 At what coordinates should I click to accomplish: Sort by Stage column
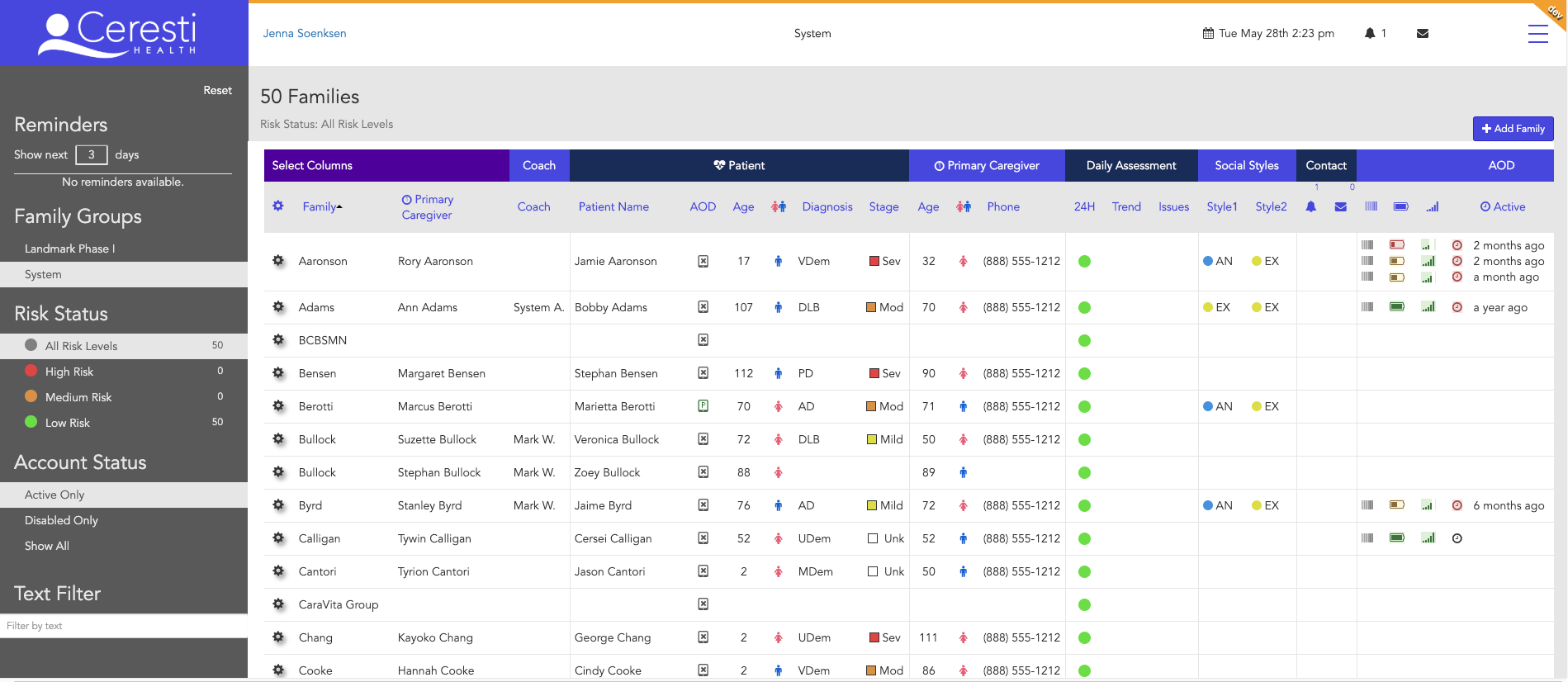click(883, 206)
